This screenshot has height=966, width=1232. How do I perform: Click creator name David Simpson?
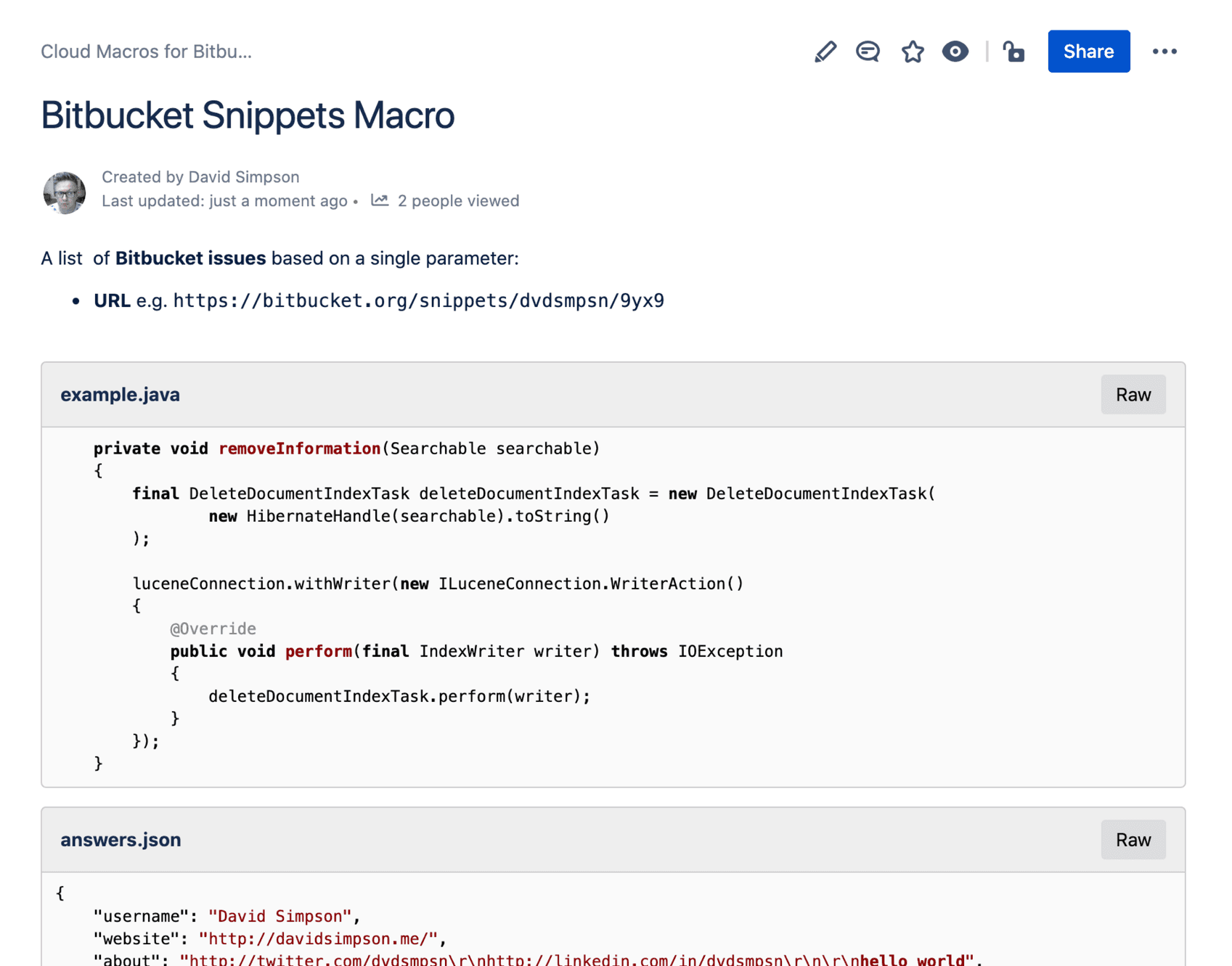tap(244, 176)
